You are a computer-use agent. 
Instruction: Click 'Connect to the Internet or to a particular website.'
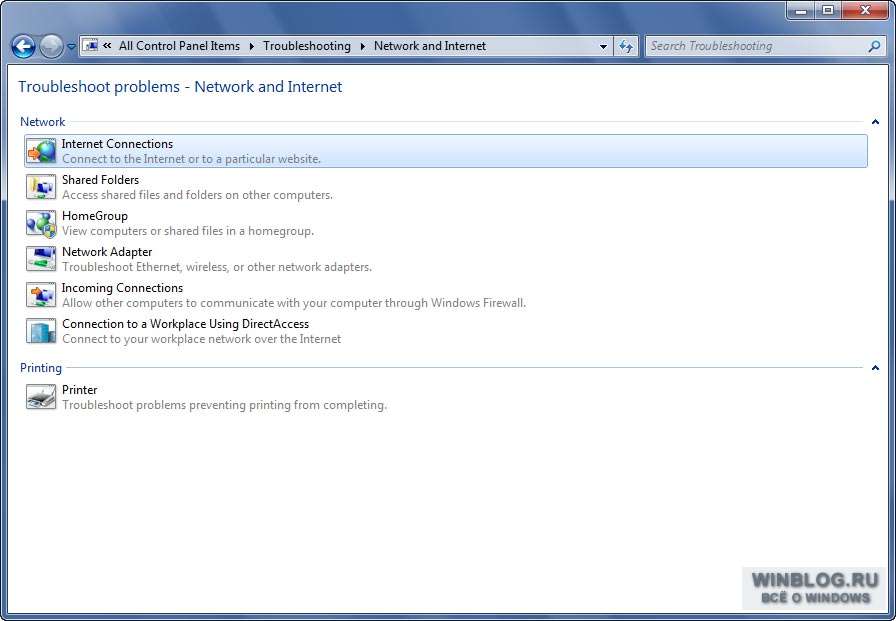click(191, 159)
